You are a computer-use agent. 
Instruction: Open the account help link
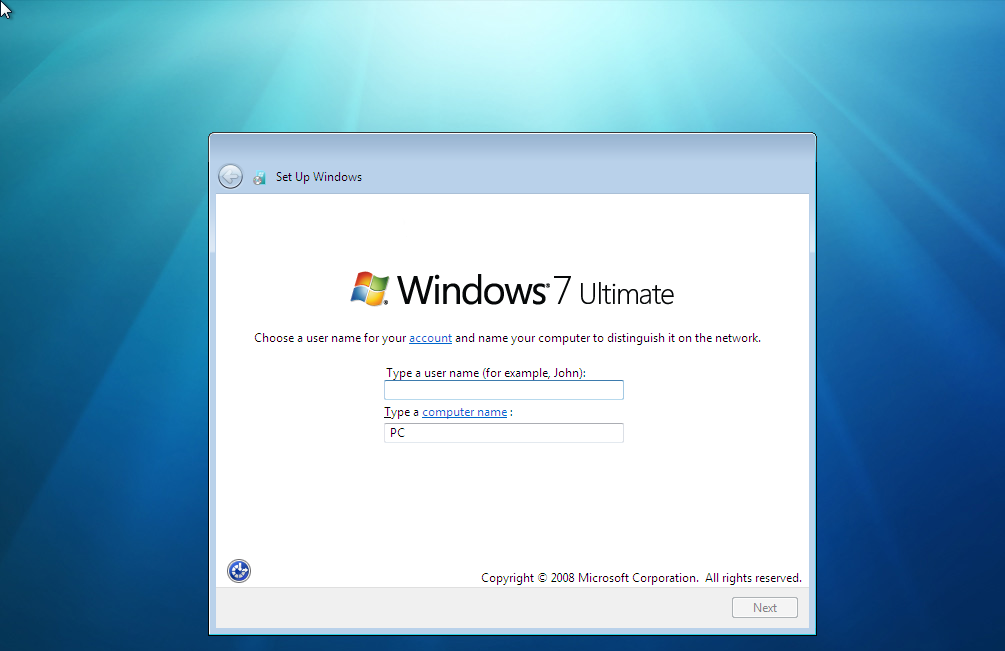[x=430, y=338]
